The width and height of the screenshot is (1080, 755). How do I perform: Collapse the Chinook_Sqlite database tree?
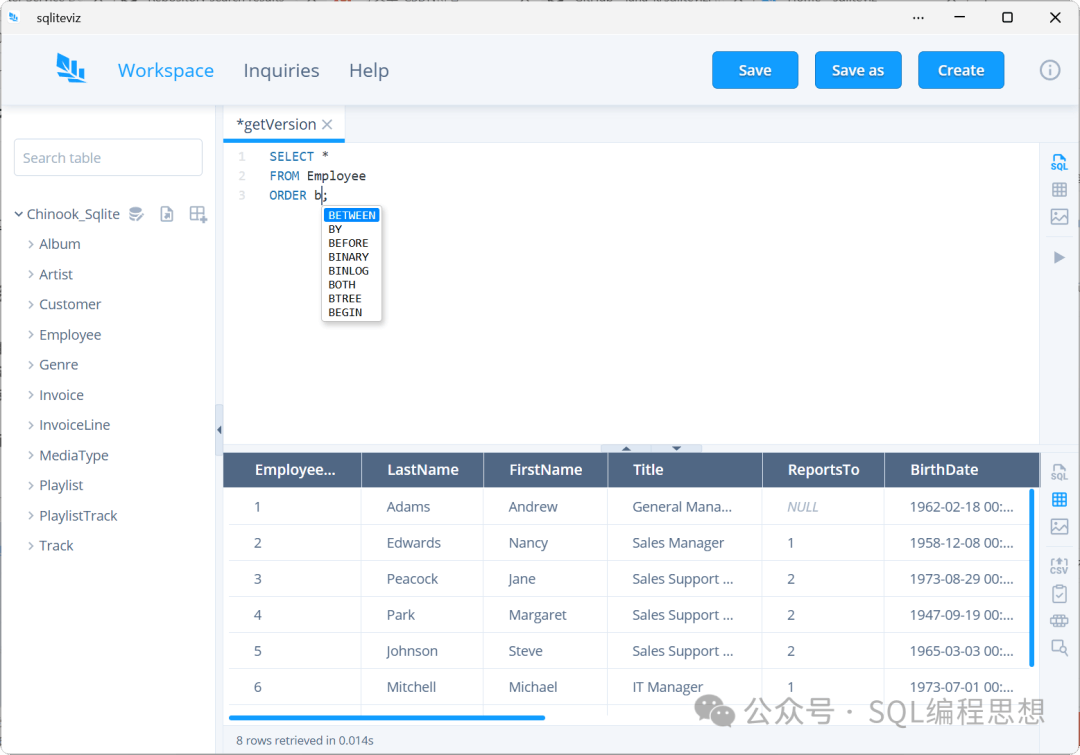point(19,214)
